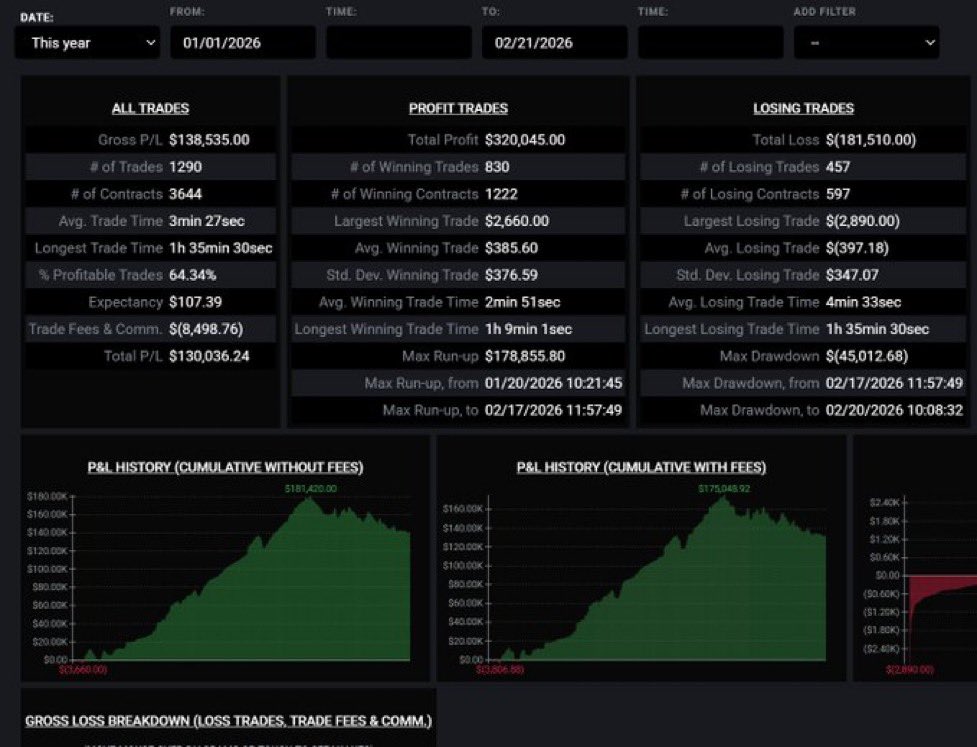Select Largest Winning Trade value $2,660.00
Image resolution: width=977 pixels, height=747 pixels.
517,221
